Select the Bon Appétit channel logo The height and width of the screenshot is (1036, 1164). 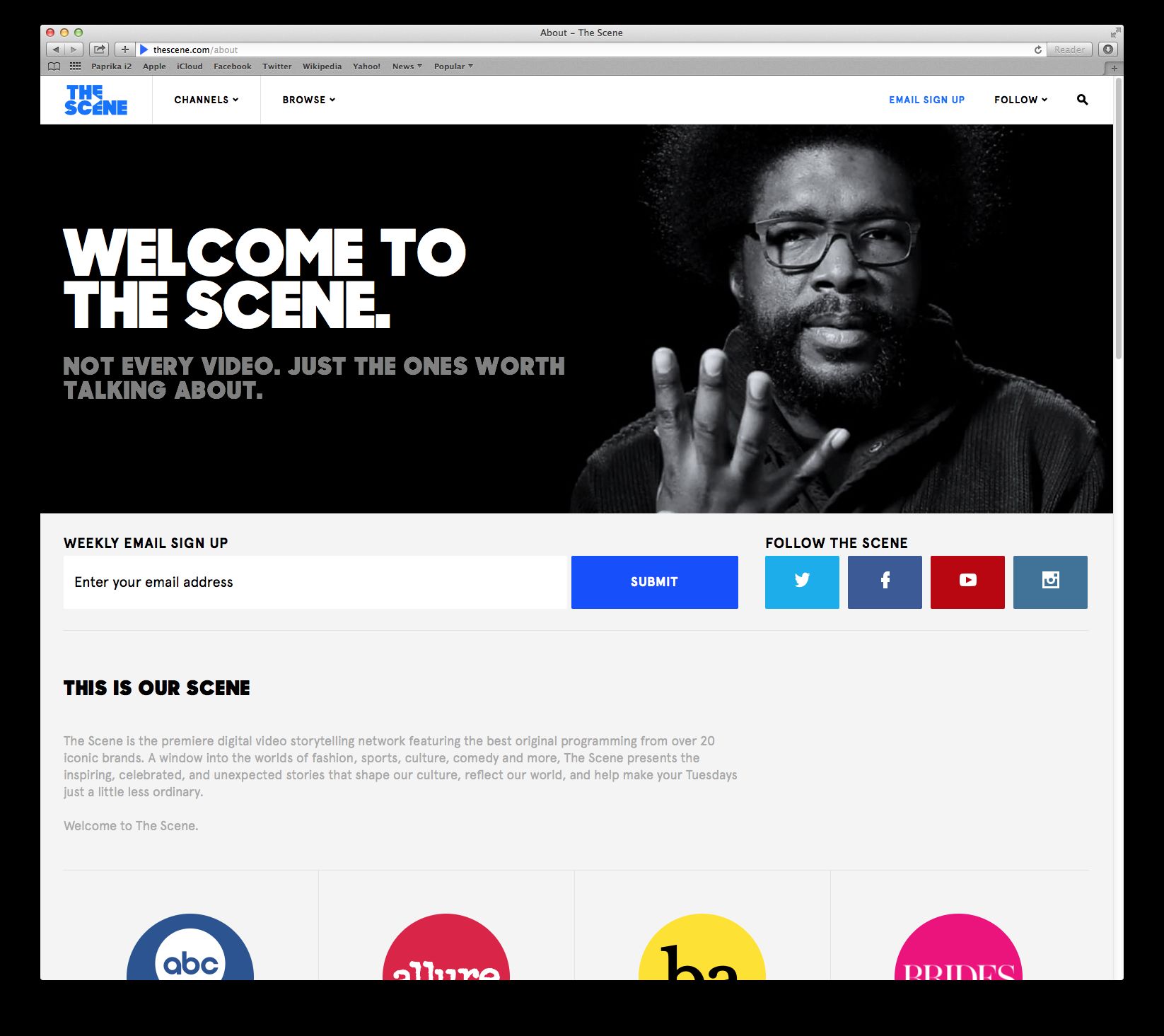click(x=702, y=948)
